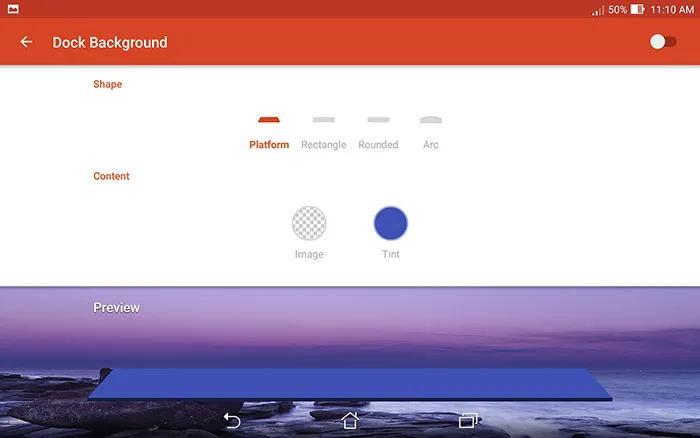This screenshot has height=438, width=700.
Task: Choose the checkered Image content circle
Action: pos(309,223)
